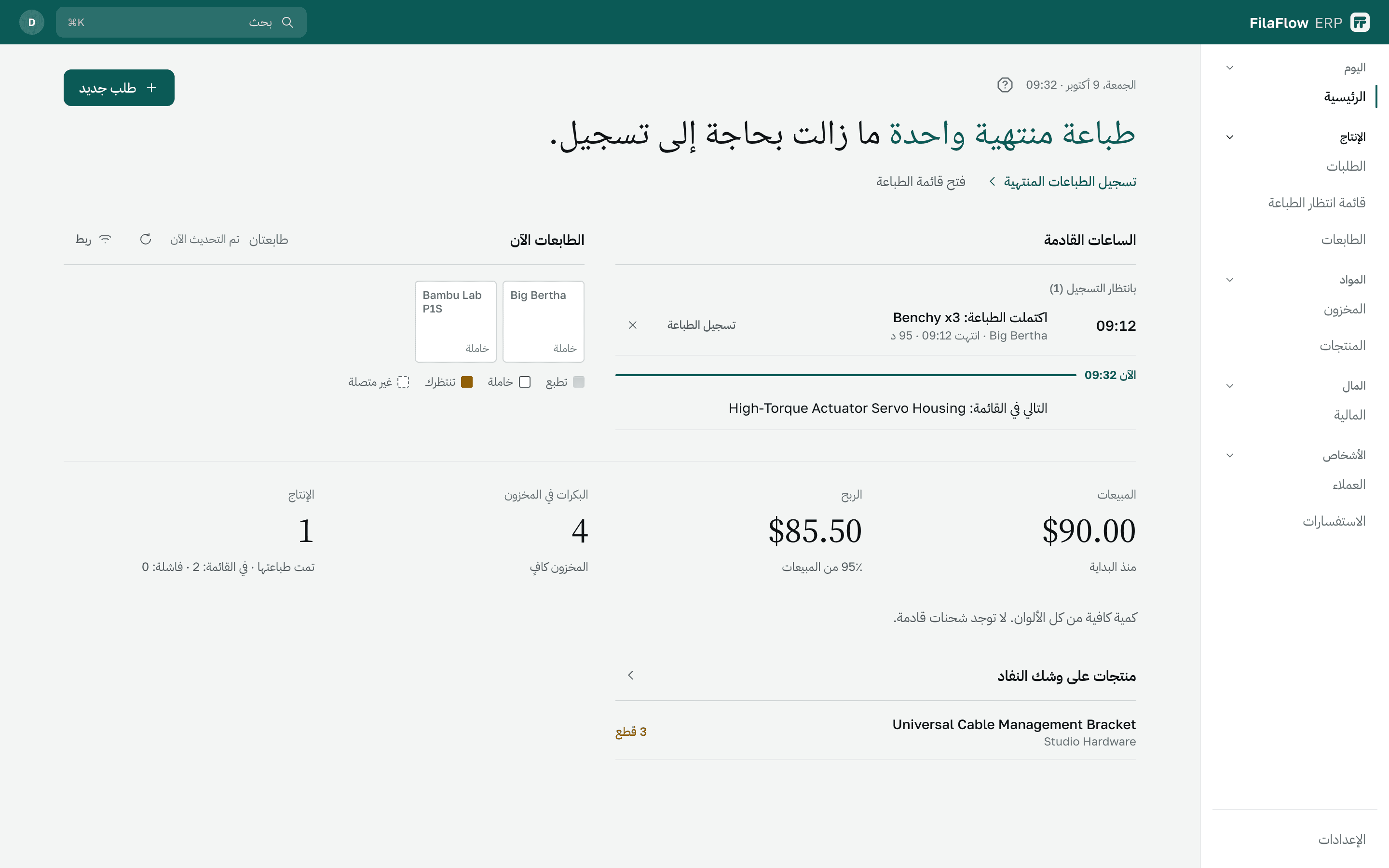Click the FilaFlow ERP logo icon
Screen dimensions: 1389x868
click(1360, 22)
